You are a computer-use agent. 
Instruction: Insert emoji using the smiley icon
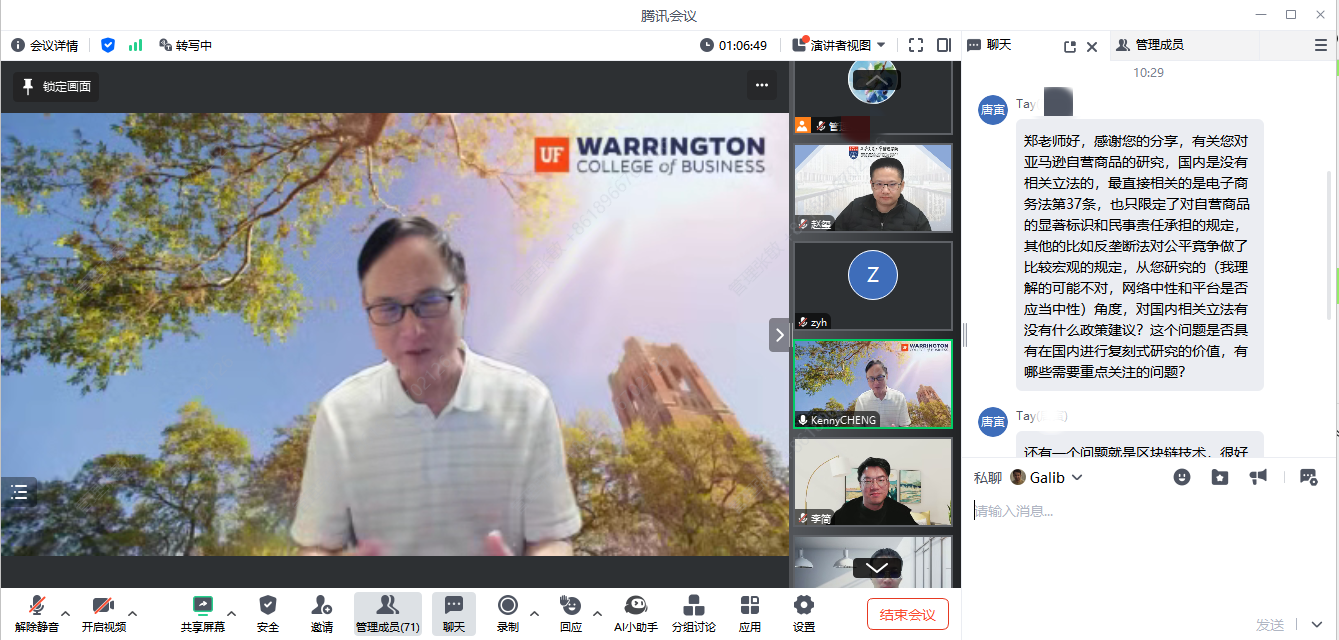coord(1182,477)
